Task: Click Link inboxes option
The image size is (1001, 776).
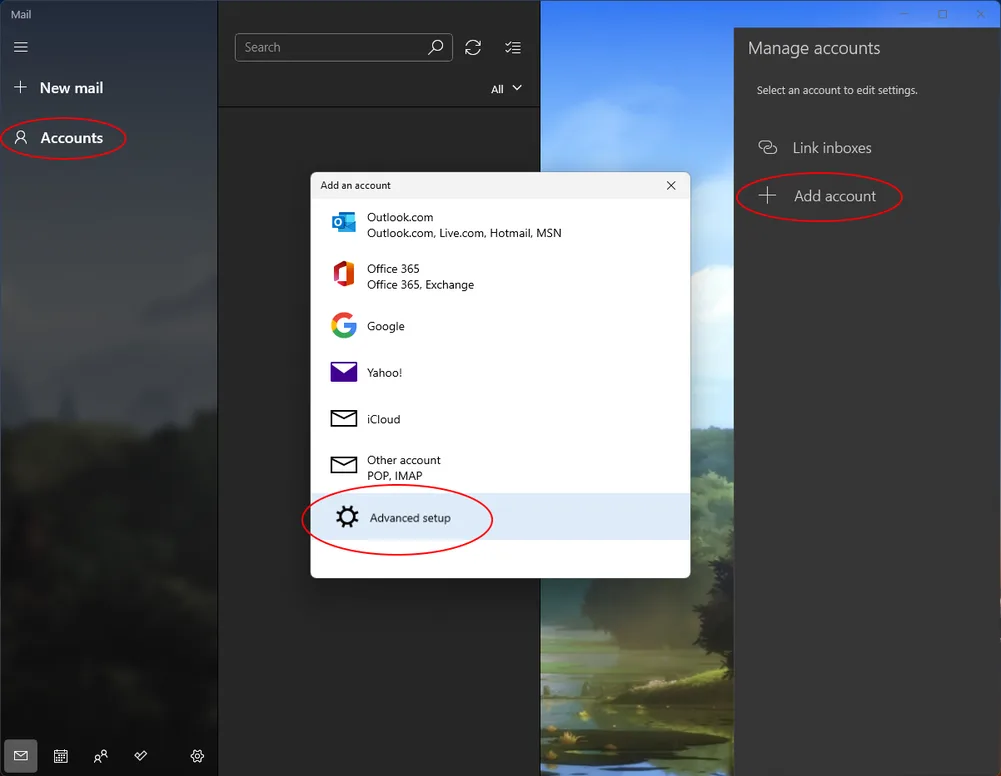Action: [x=831, y=148]
